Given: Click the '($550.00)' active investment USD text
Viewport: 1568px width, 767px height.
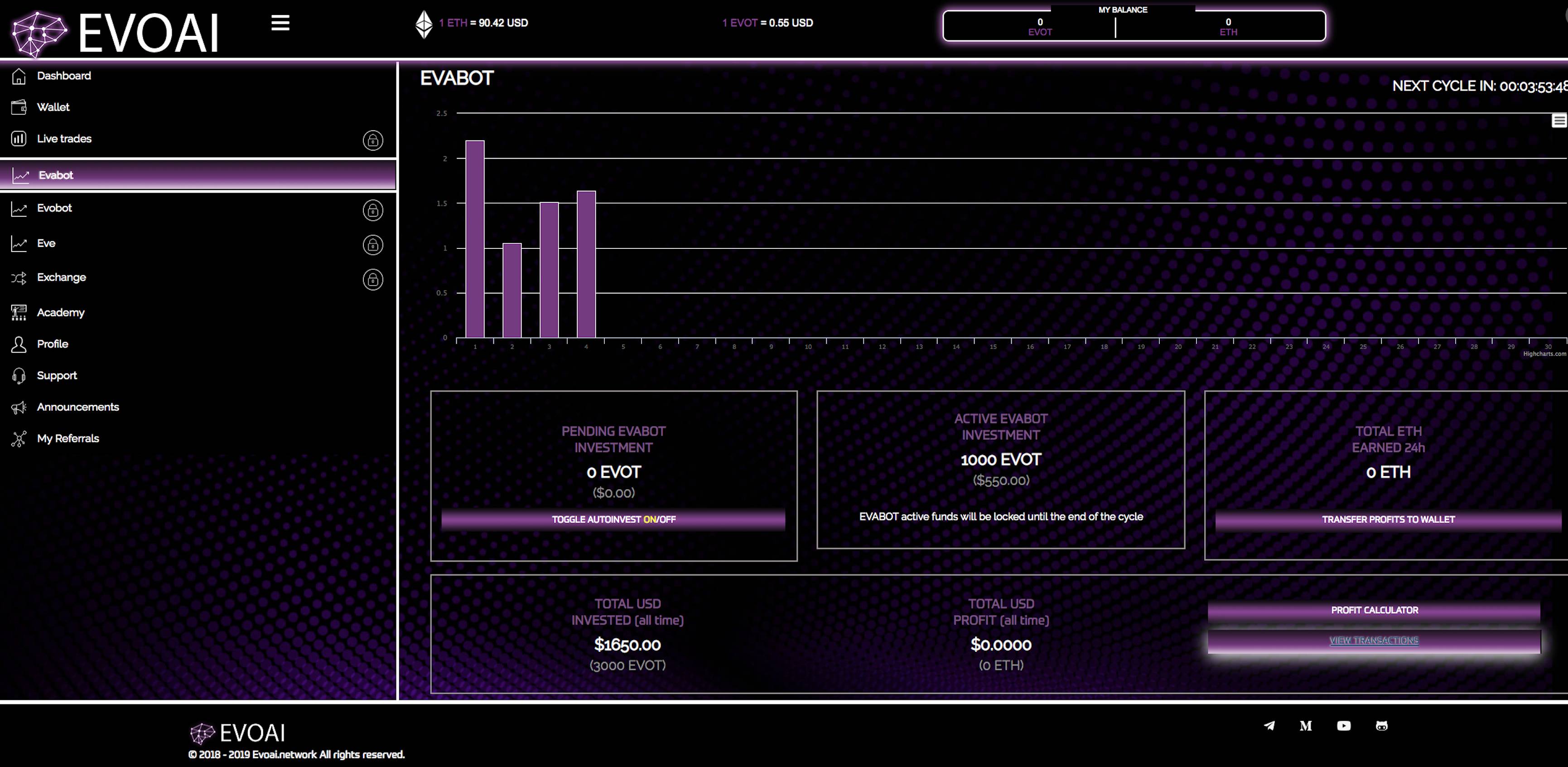Looking at the screenshot, I should point(1001,481).
